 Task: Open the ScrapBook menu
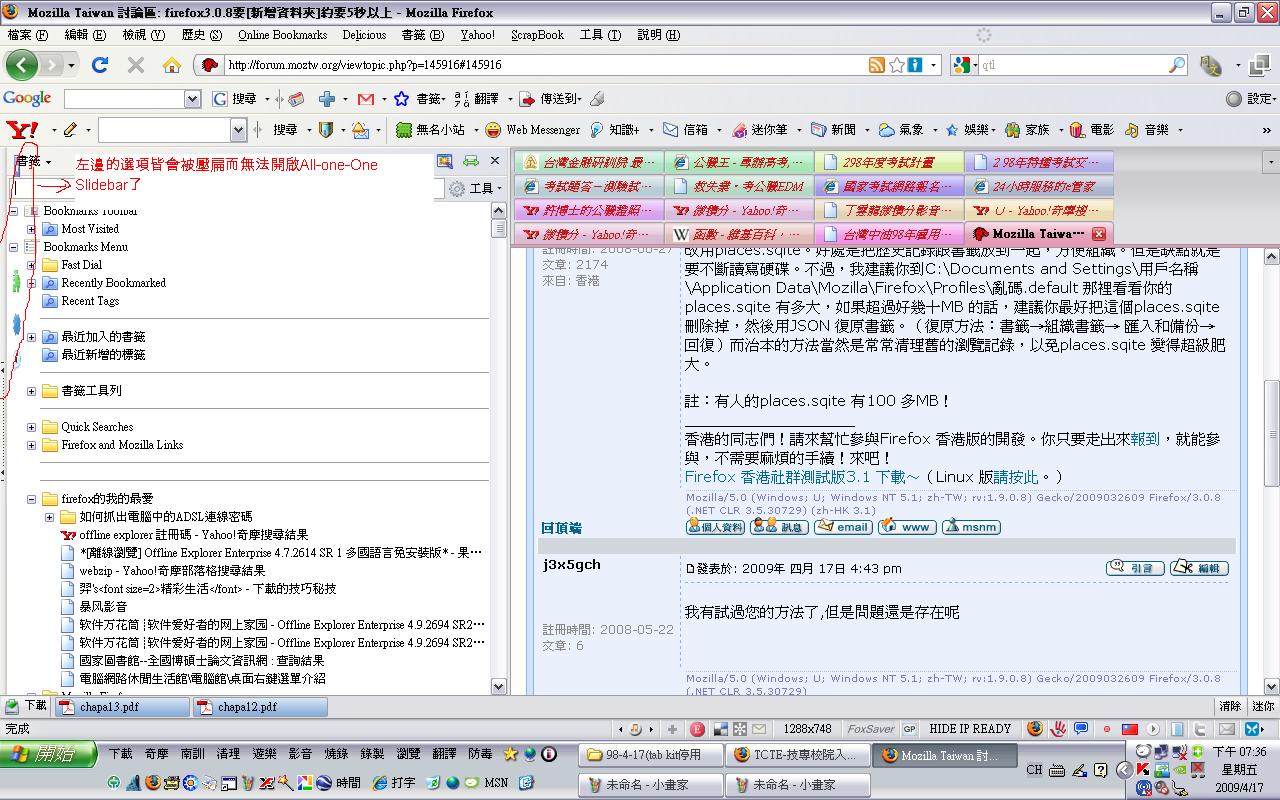[x=537, y=35]
